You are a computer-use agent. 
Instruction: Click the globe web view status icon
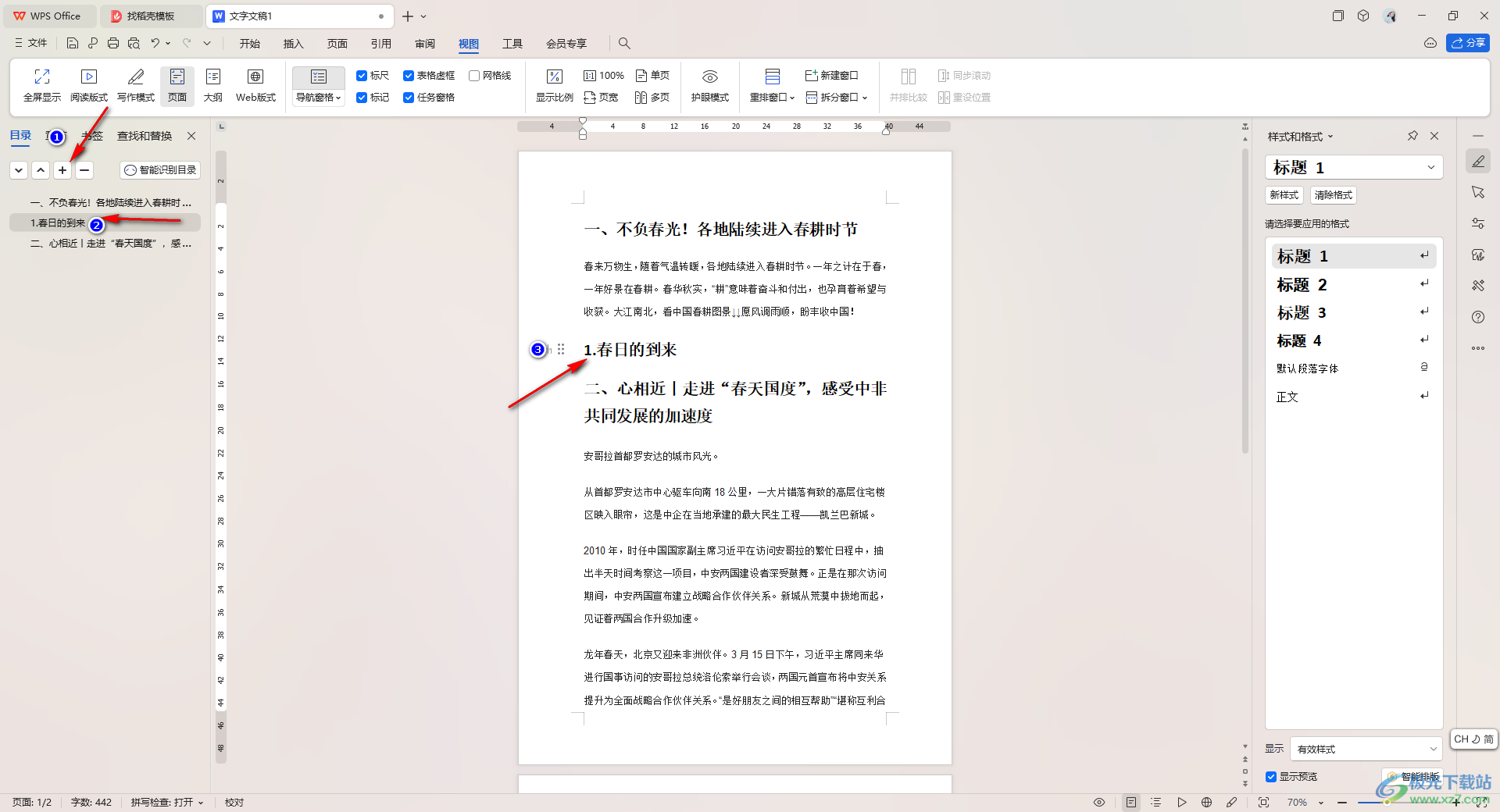coord(1206,802)
